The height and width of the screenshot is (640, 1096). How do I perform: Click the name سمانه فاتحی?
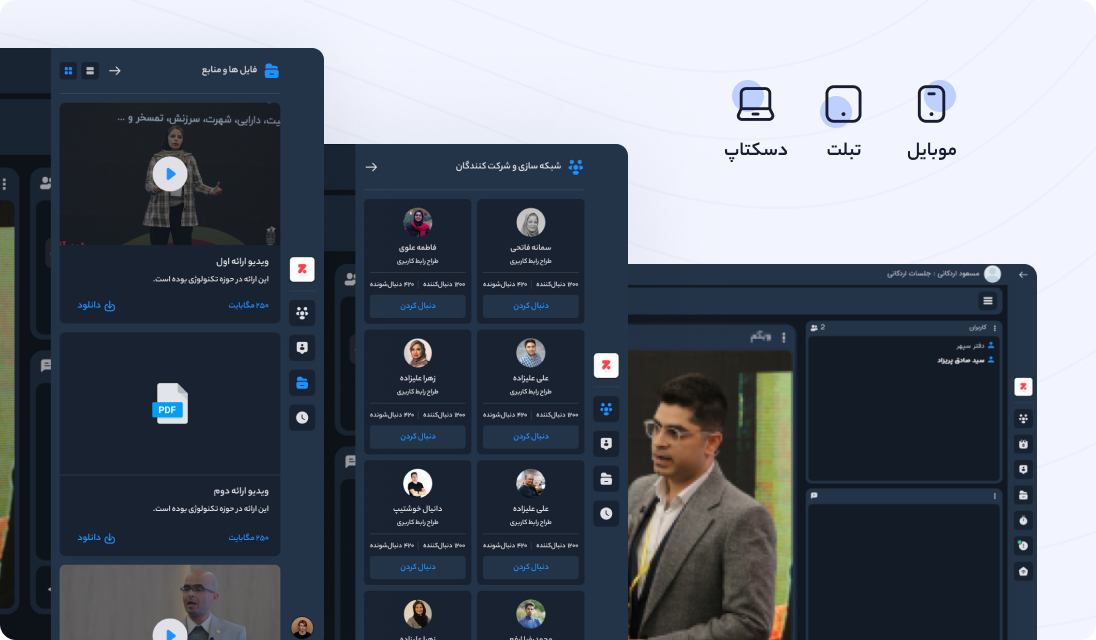[531, 247]
